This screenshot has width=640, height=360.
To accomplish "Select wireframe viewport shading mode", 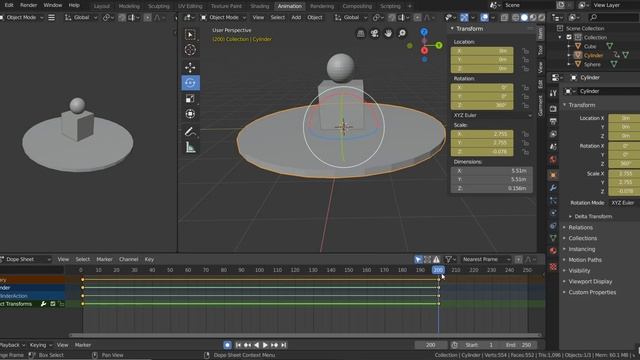I will click(516, 18).
